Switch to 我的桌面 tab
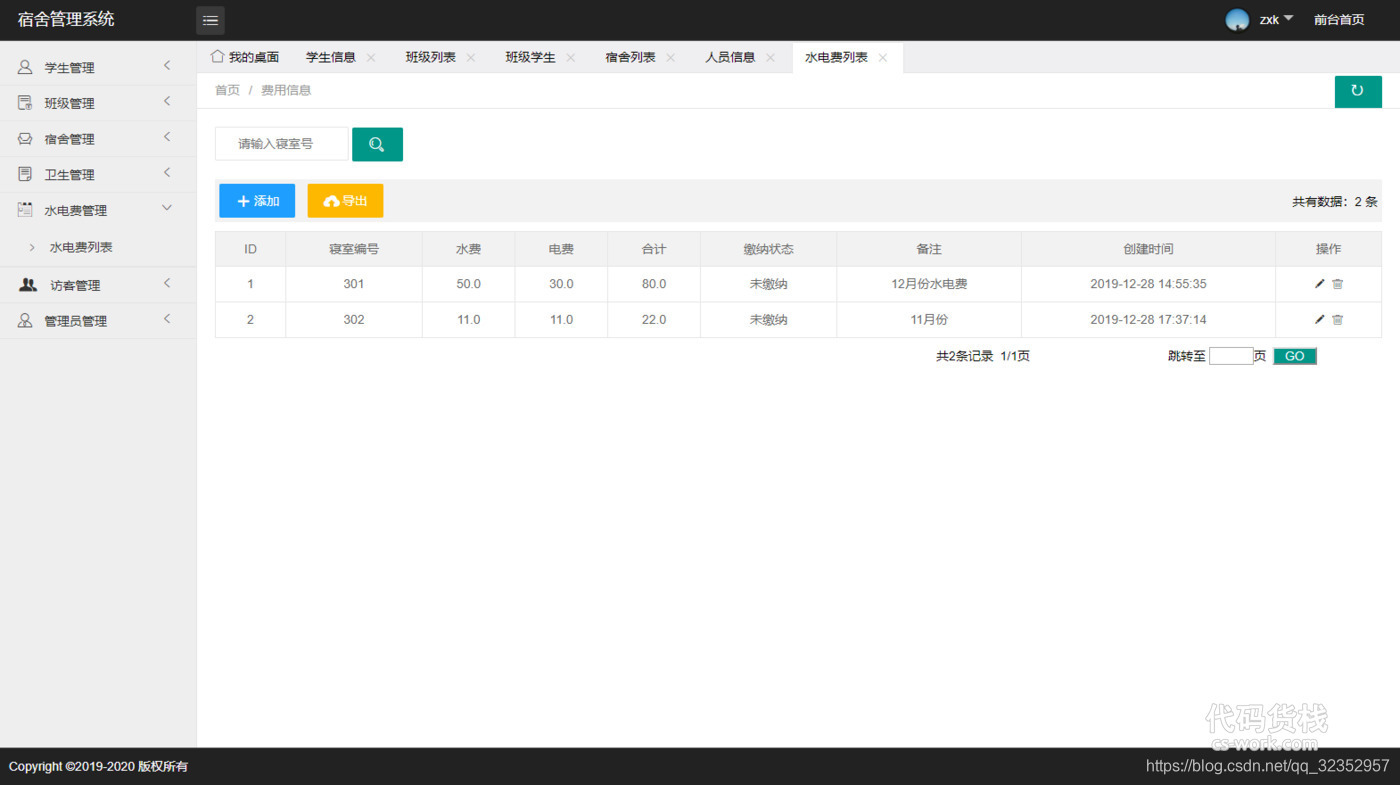The width and height of the screenshot is (1400, 785). tap(254, 58)
